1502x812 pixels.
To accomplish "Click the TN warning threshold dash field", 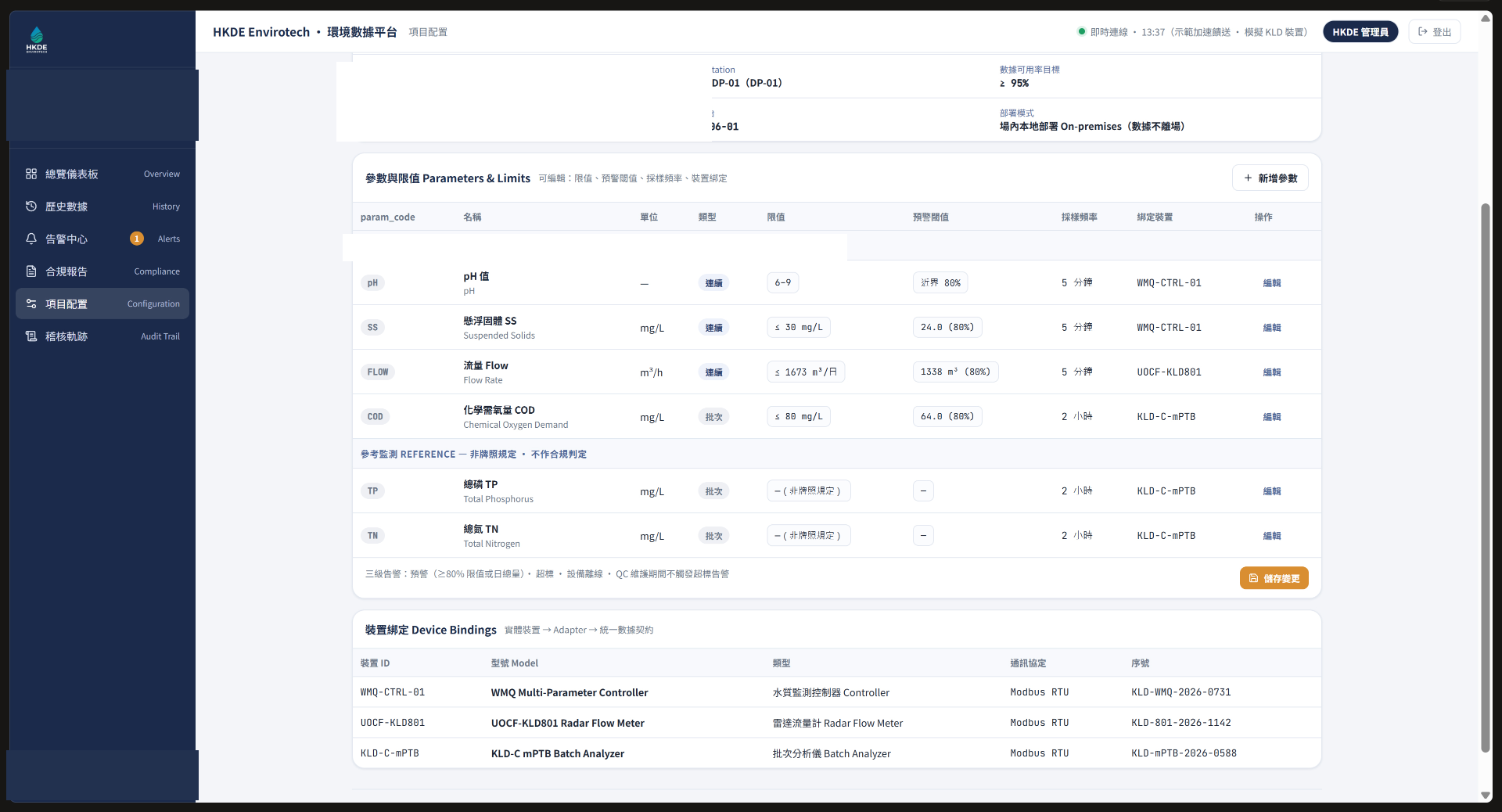I will tap(923, 535).
